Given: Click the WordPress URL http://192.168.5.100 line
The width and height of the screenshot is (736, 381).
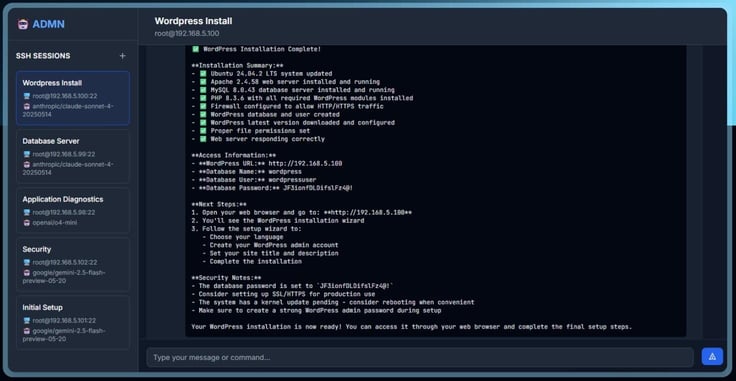Looking at the screenshot, I should tap(267, 164).
